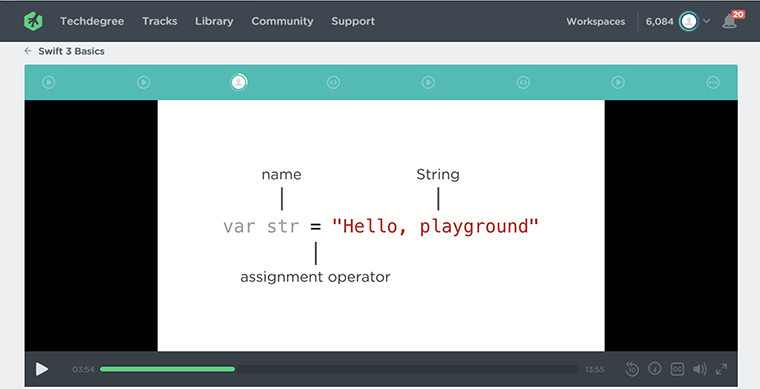Return to Swift 3 Basics course
Screen dimensions: 760x389
click(71, 51)
